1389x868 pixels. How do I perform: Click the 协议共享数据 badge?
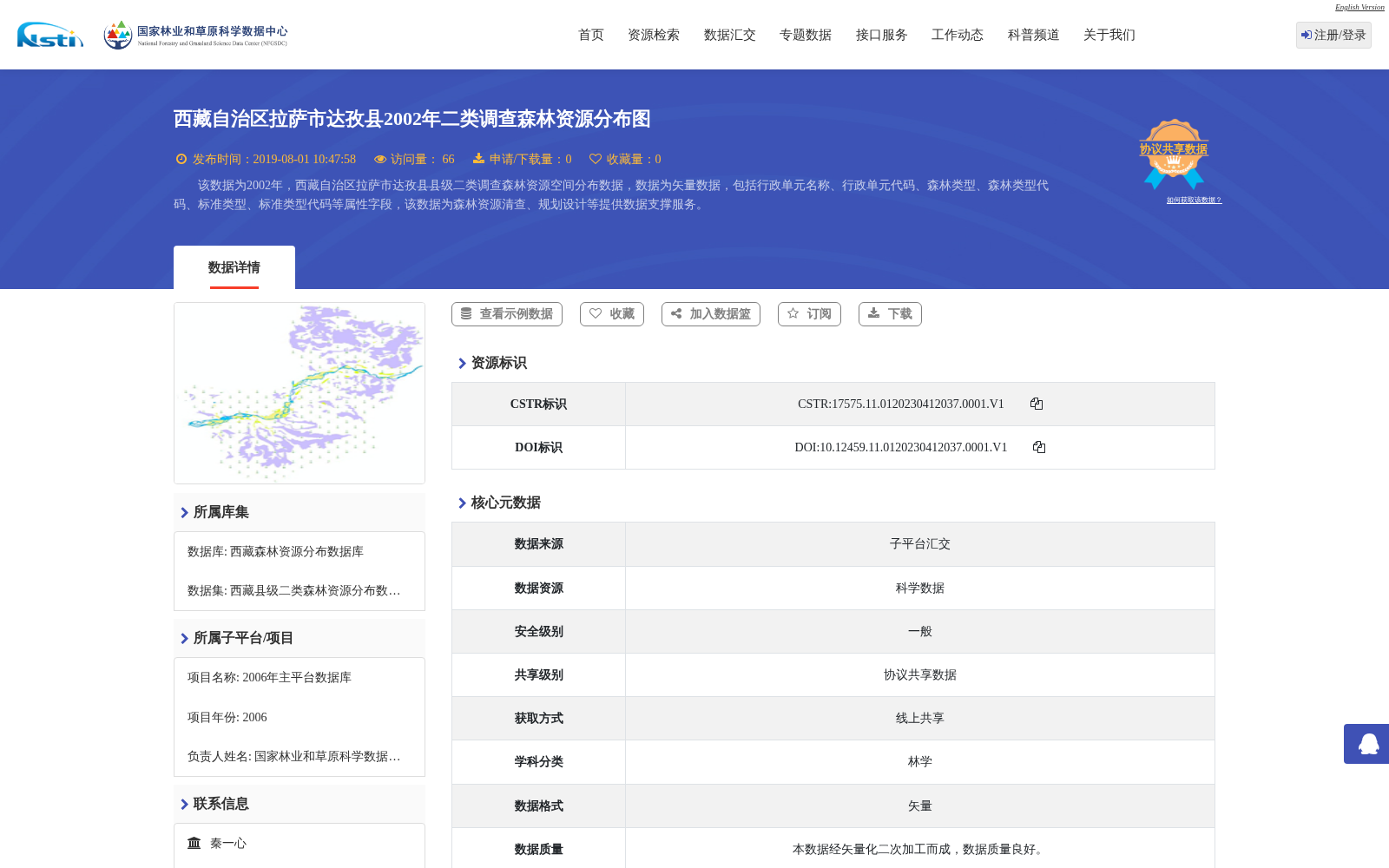point(1174,154)
